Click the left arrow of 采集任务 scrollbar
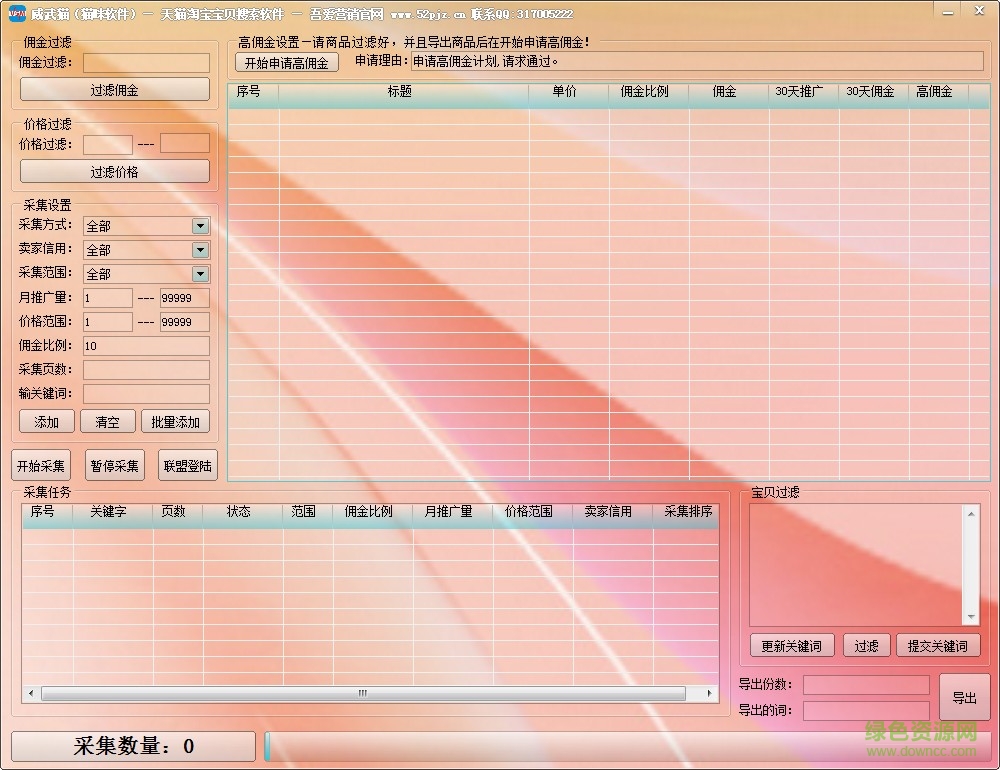This screenshot has height=770, width=1000. click(31, 693)
